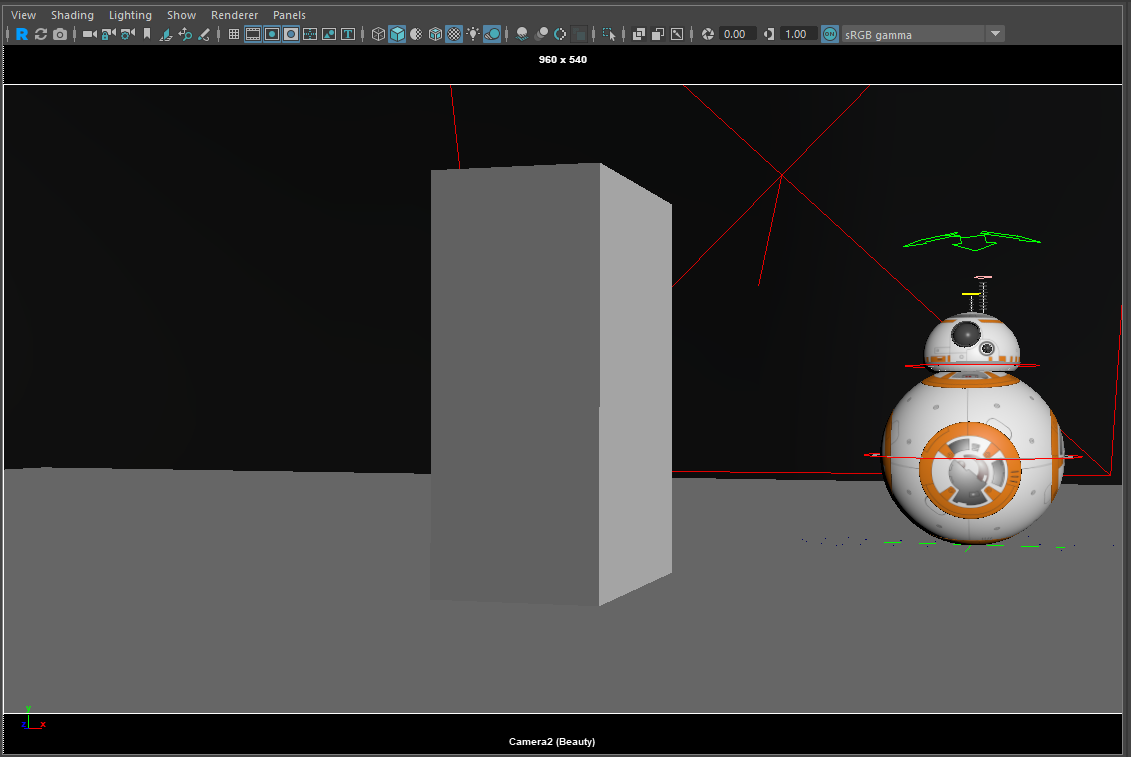The image size is (1131, 757).
Task: Click the X-ray icon
Action: pos(639,34)
